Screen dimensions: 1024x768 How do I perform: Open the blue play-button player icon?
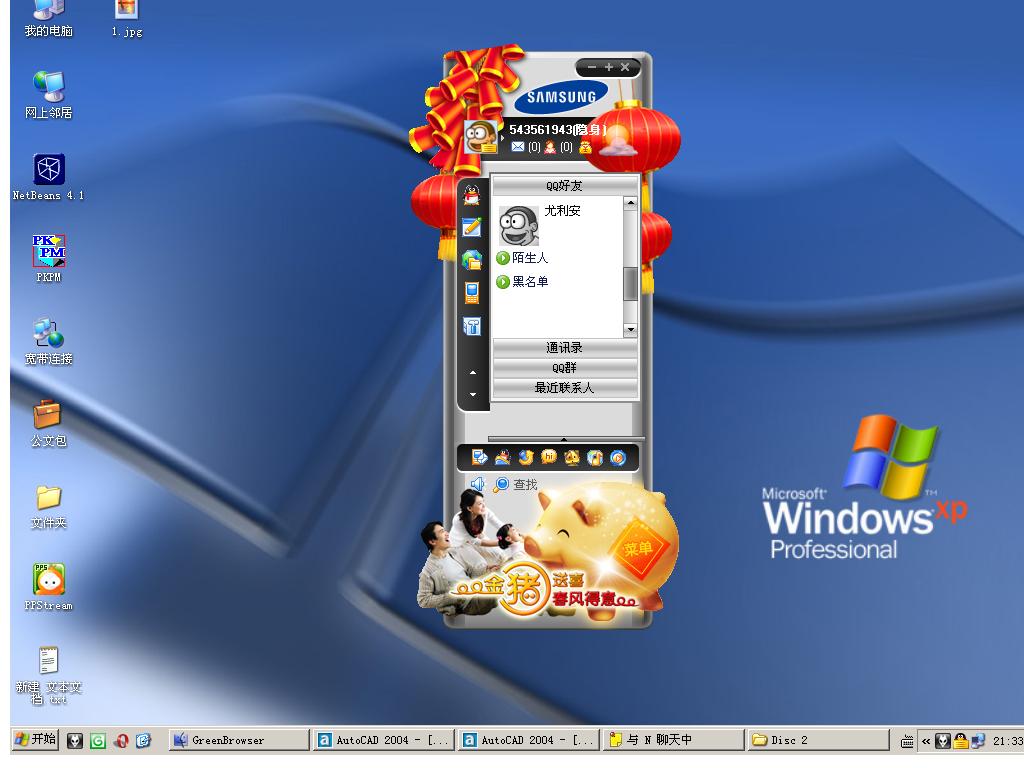tap(618, 457)
